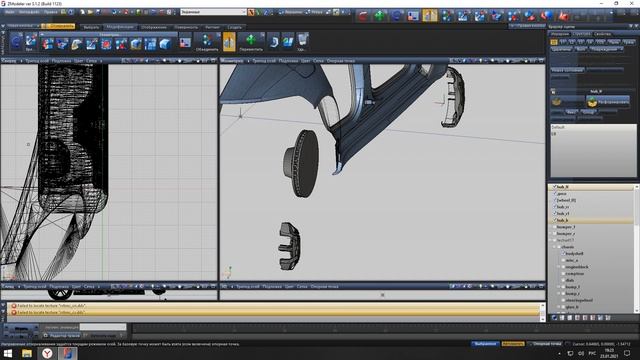Click the Выбранное button in status bar

click(x=485, y=344)
